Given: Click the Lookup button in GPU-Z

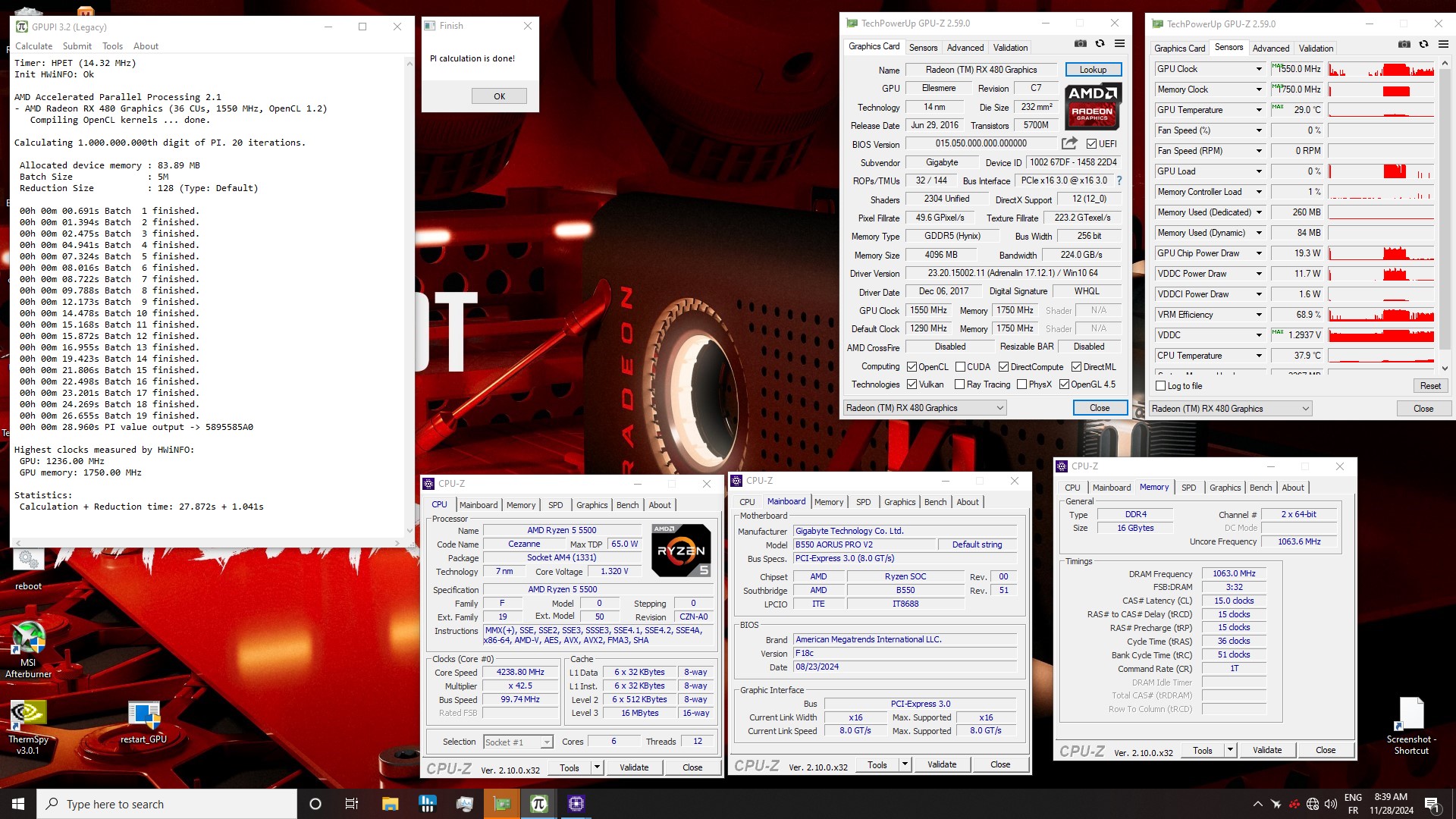Looking at the screenshot, I should [x=1093, y=70].
